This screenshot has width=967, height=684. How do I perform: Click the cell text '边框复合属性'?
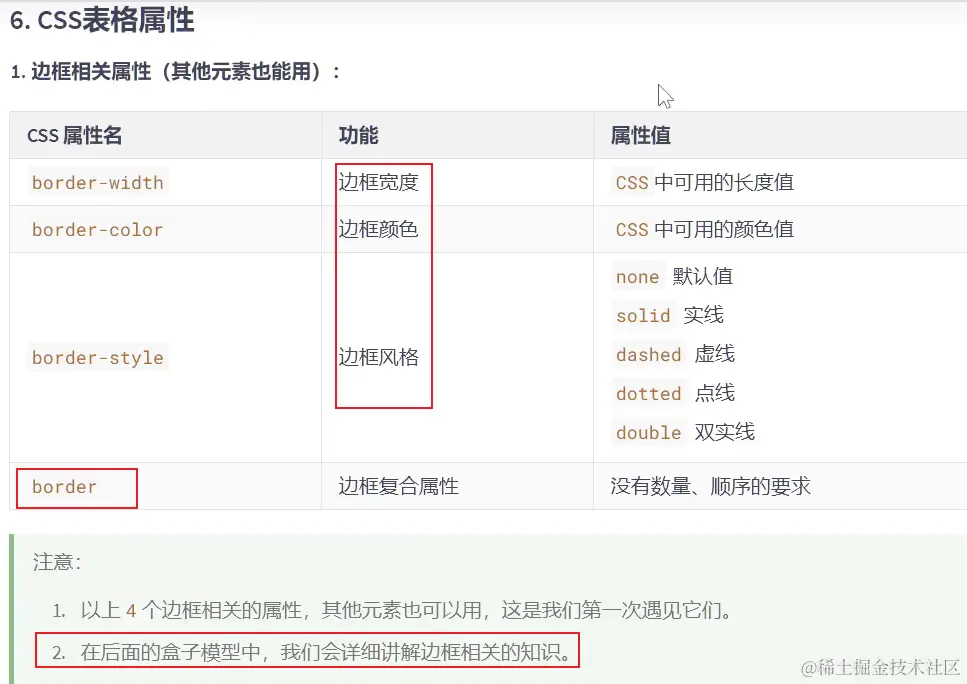[398, 486]
